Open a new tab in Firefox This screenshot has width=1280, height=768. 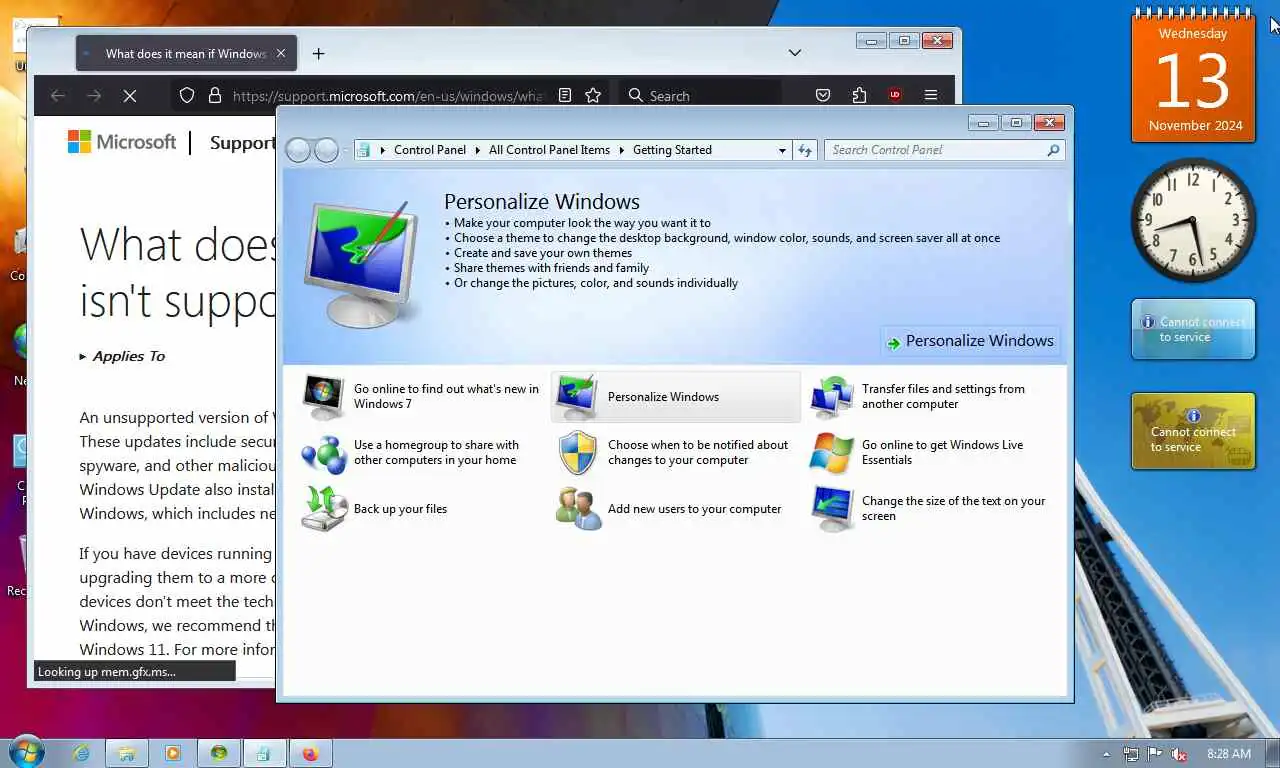318,54
